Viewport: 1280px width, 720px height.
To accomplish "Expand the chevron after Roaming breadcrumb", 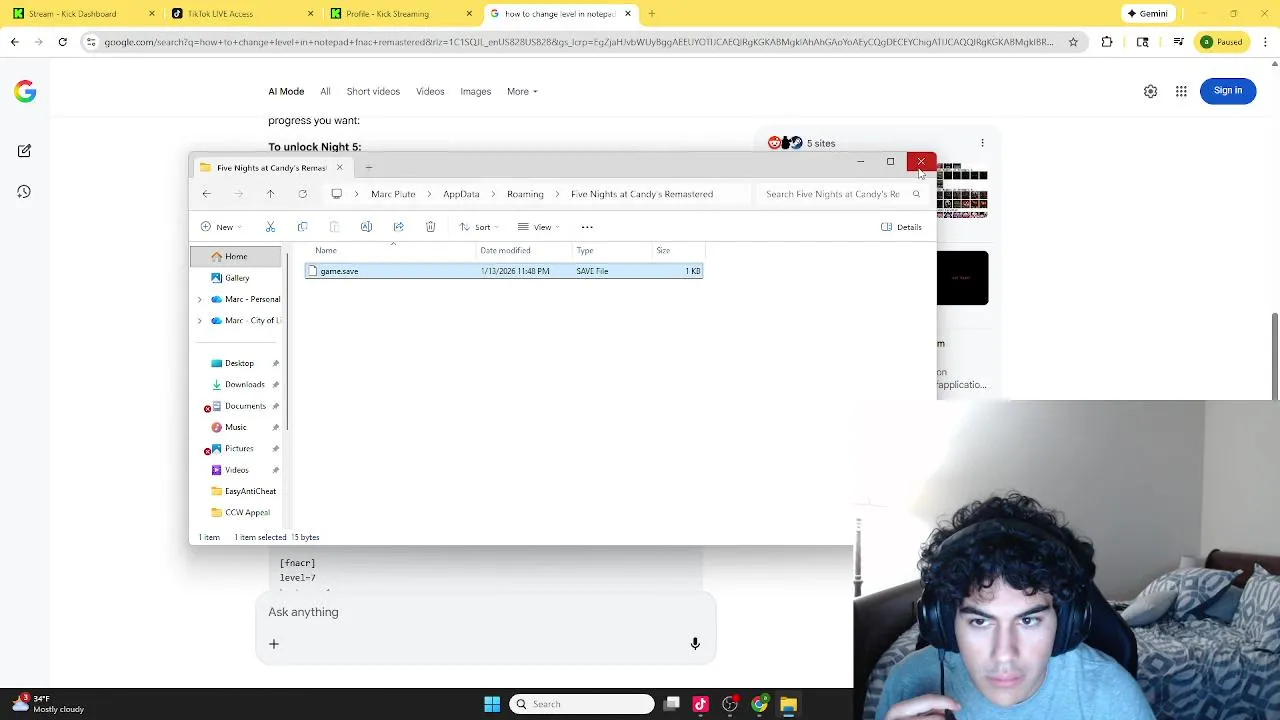I will pyautogui.click(x=557, y=194).
